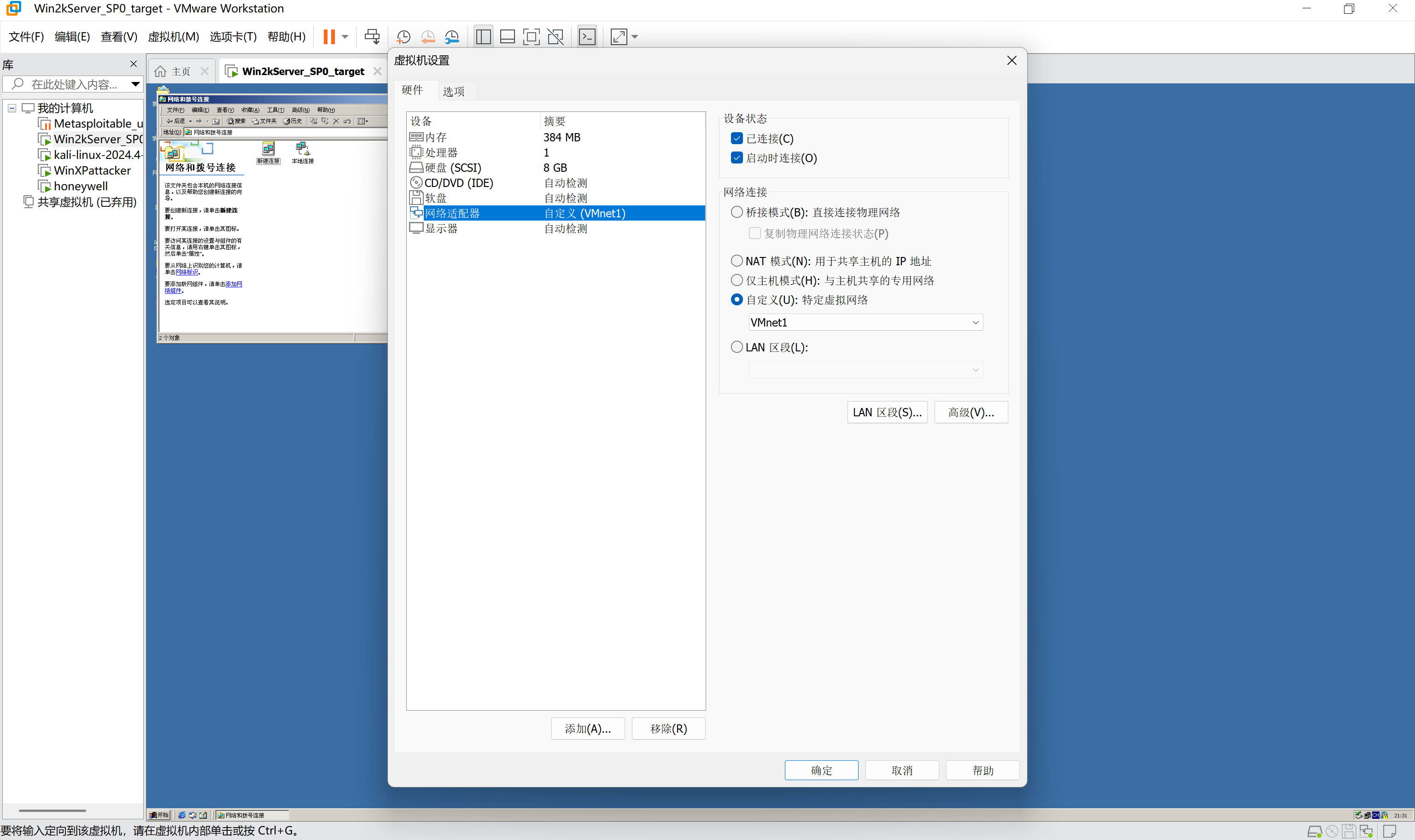The height and width of the screenshot is (840, 1415).
Task: Click the enter full screen icon
Action: pyautogui.click(x=531, y=37)
